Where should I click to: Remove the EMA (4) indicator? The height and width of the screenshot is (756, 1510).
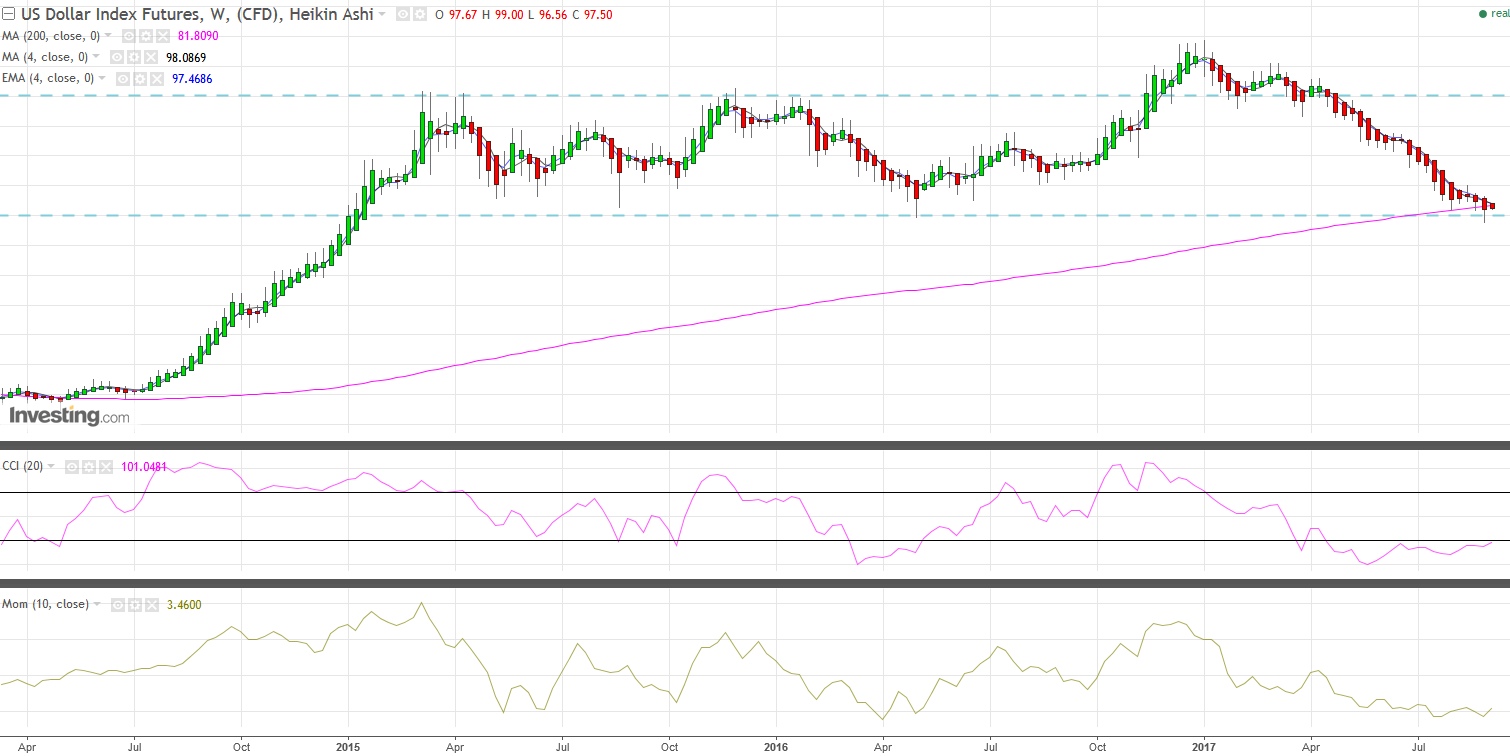tap(158, 77)
